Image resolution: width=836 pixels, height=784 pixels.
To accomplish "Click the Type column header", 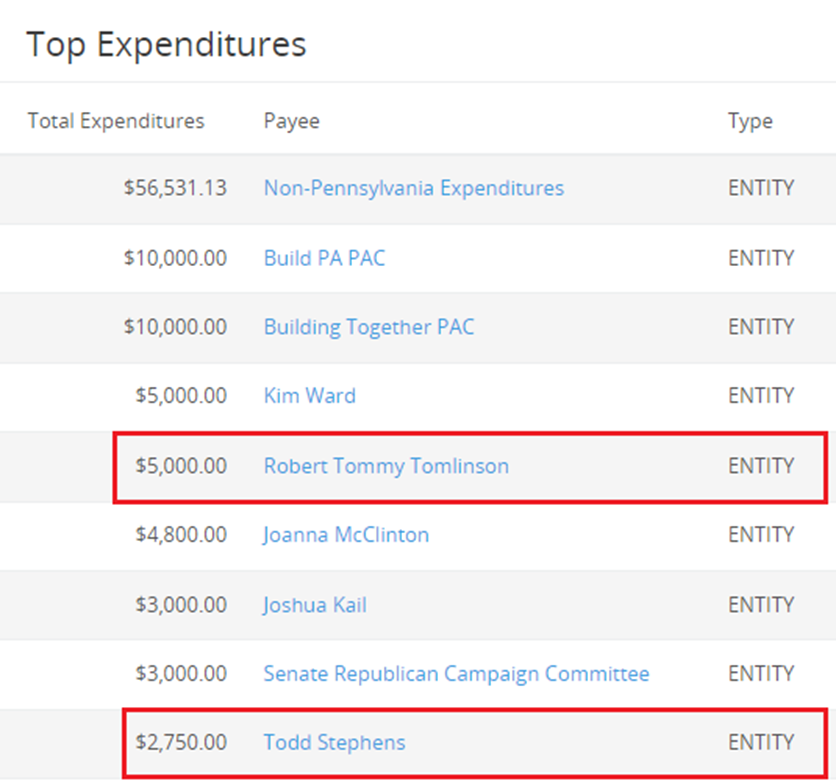I will pos(750,121).
